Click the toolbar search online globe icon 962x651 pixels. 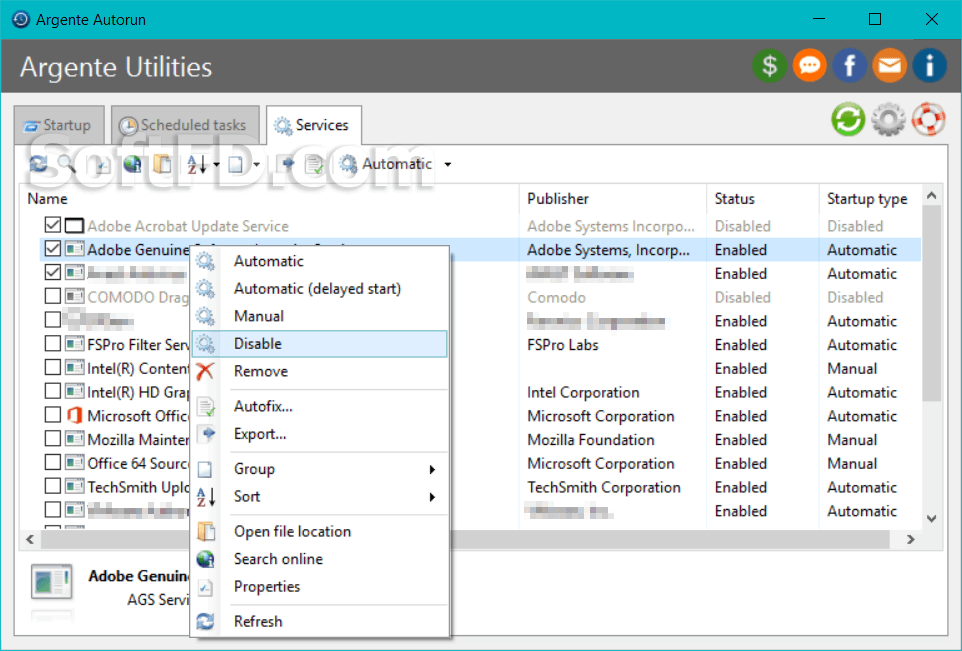coord(133,164)
